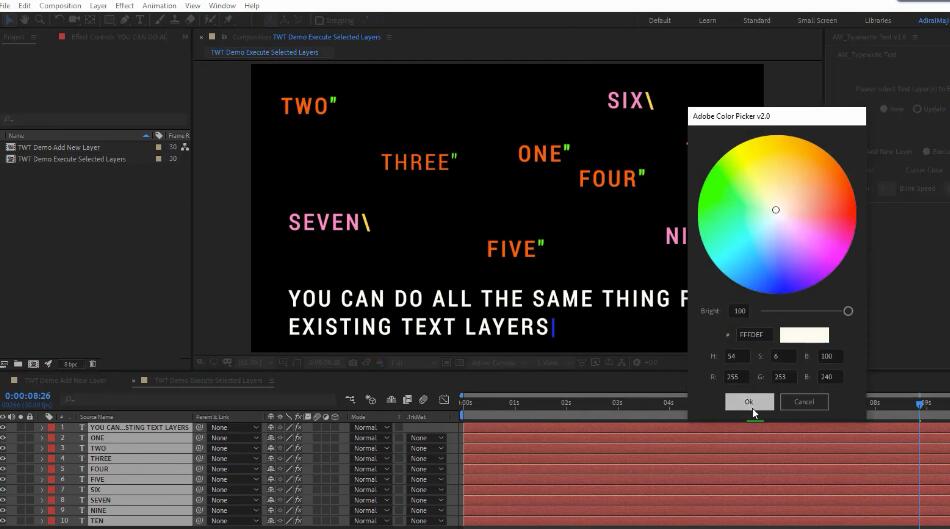Screen dimensions: 950x529
Task: Select the Rotation tool
Action: (59, 20)
